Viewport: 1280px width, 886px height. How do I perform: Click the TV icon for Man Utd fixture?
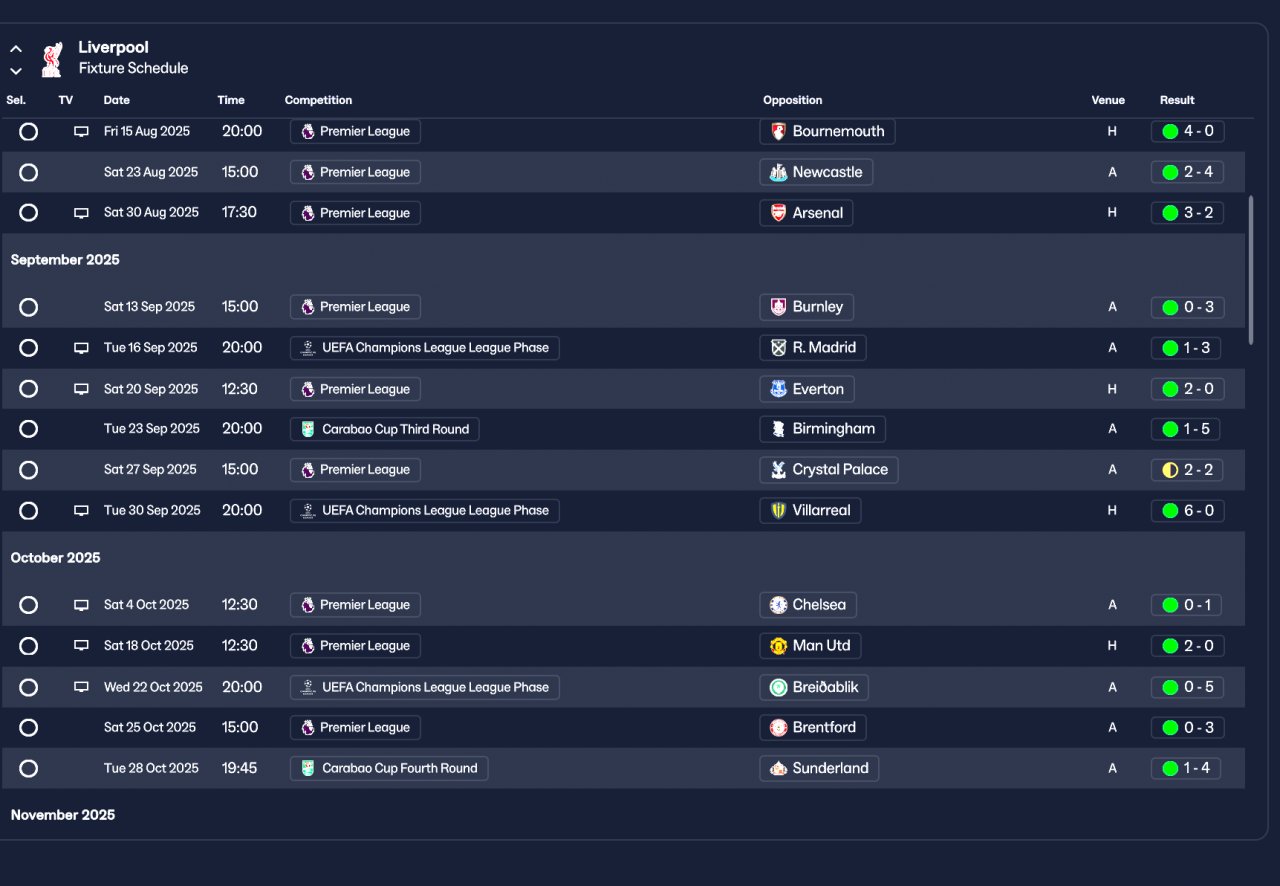click(x=82, y=646)
